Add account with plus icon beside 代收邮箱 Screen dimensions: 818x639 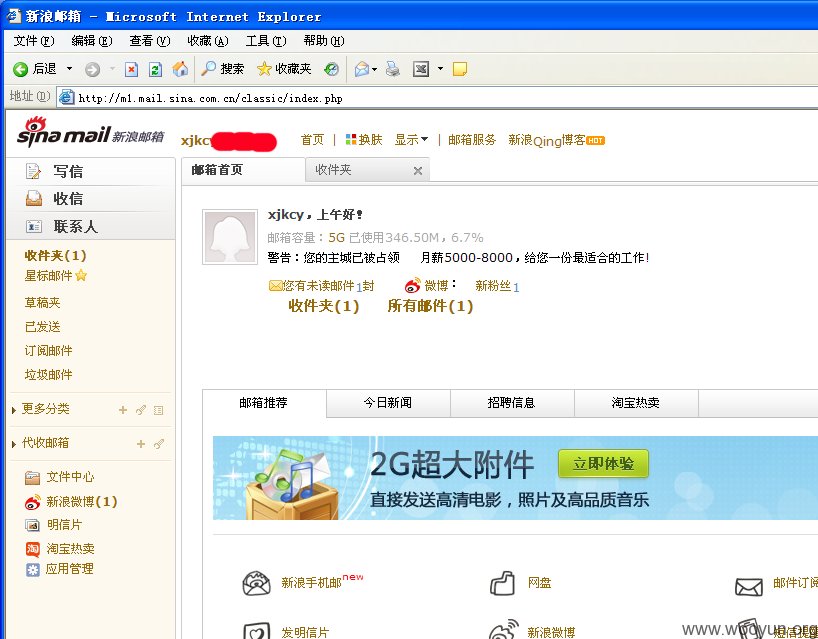pos(141,444)
